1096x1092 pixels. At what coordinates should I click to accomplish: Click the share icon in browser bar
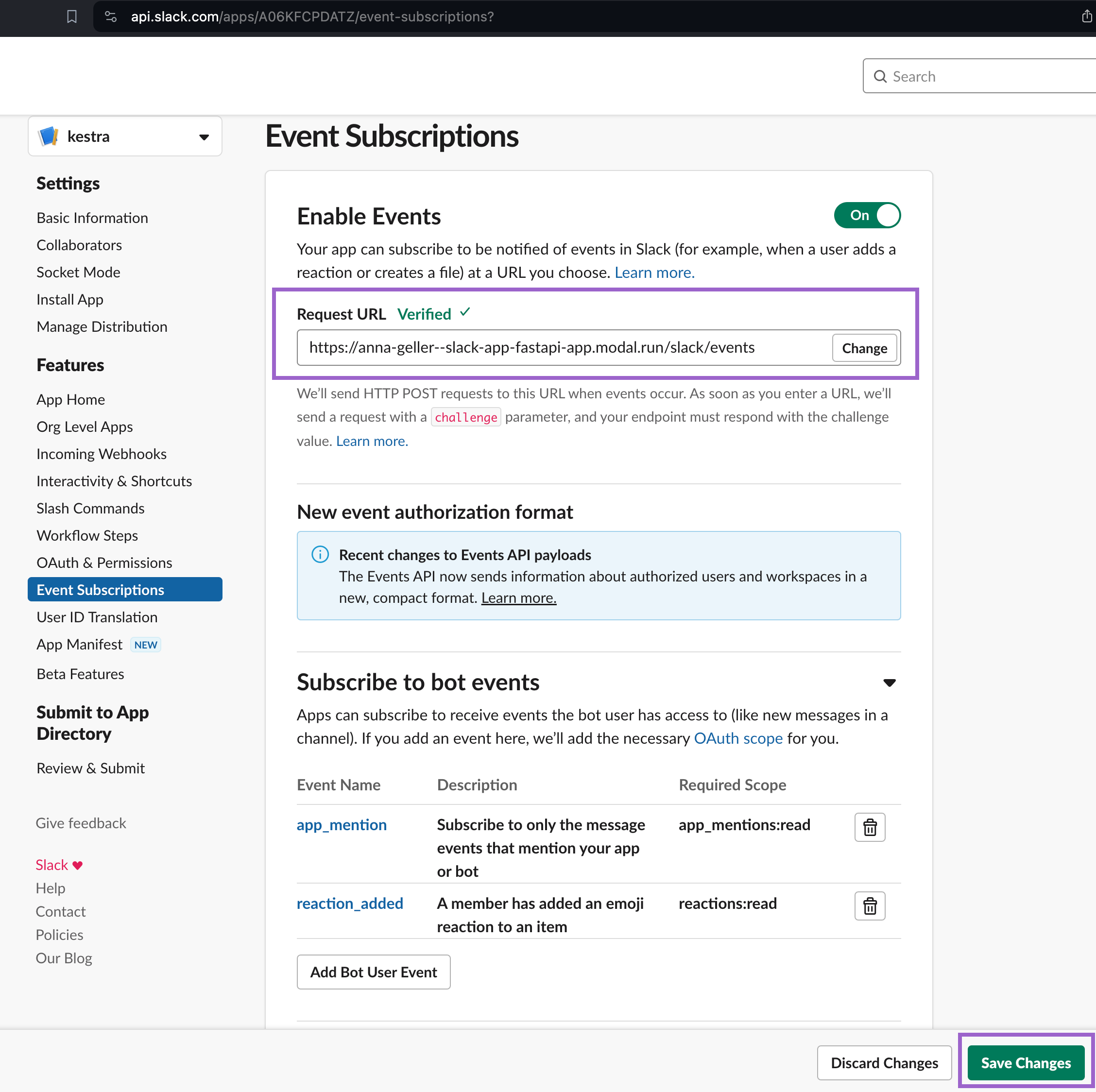pos(1086,17)
